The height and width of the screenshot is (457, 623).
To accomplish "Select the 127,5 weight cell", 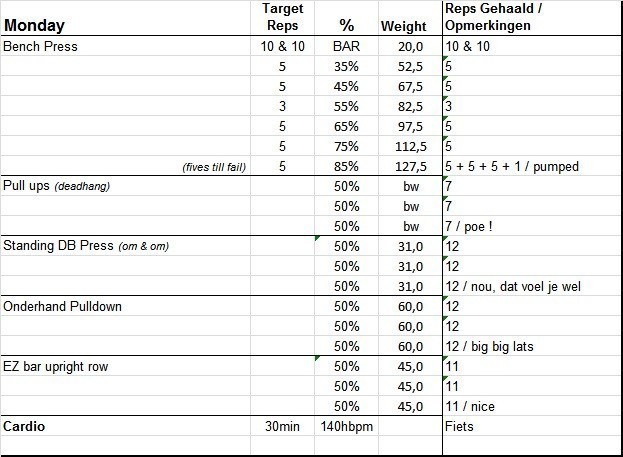I will coord(410,166).
